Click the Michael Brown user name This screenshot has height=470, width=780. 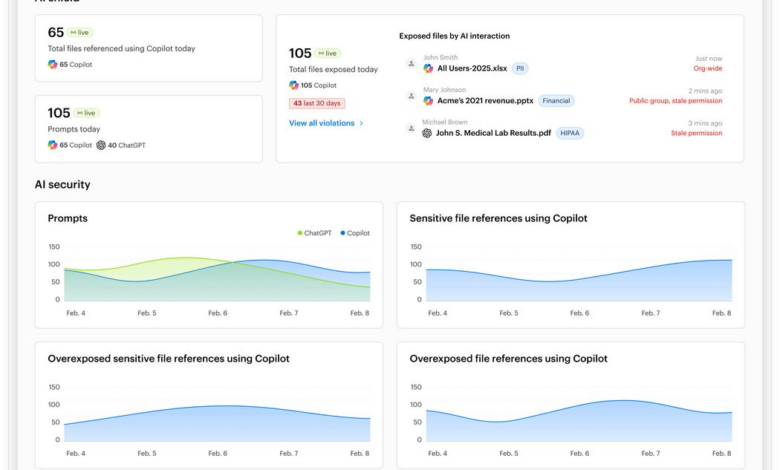pyautogui.click(x=445, y=122)
